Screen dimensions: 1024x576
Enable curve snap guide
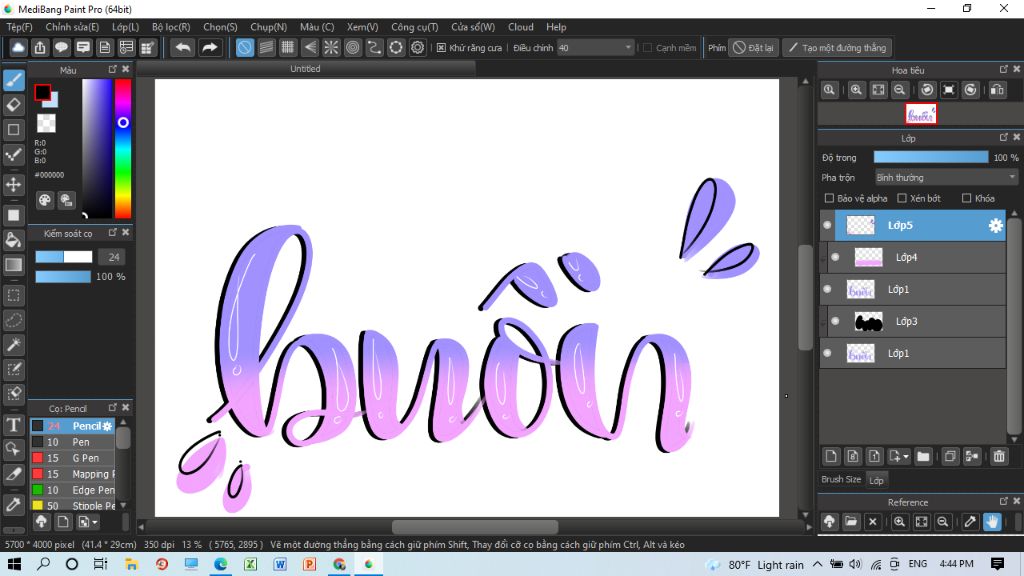click(x=374, y=48)
